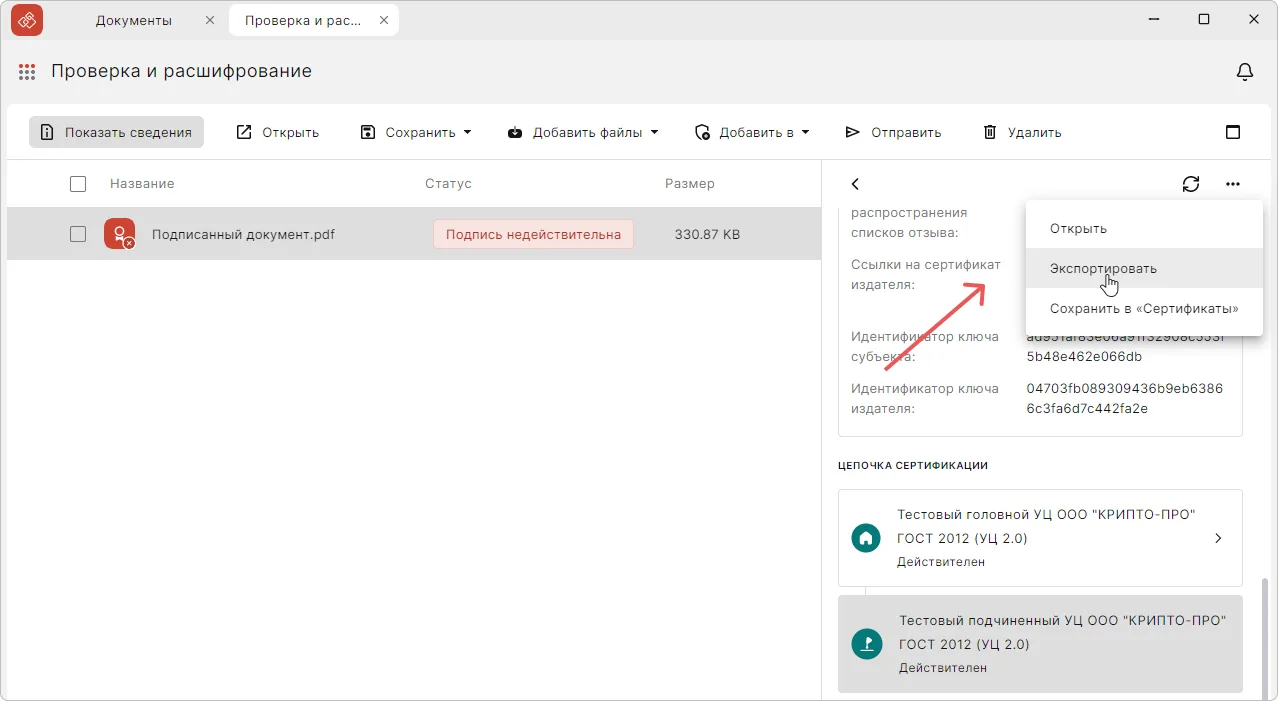Open the apps grid menu icon
This screenshot has height=701, width=1278.
pos(27,72)
